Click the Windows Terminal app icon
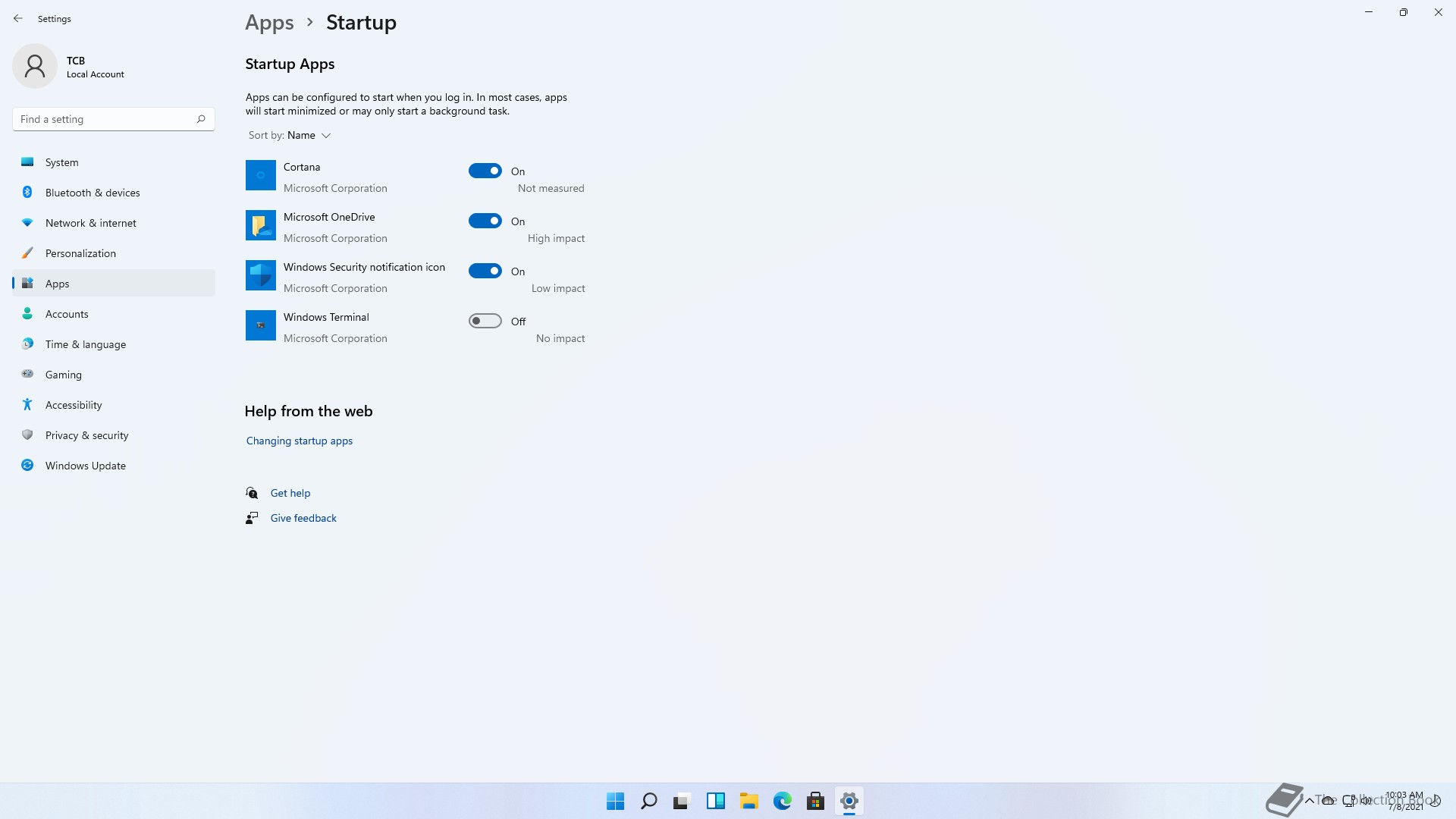The height and width of the screenshot is (819, 1456). tap(261, 325)
